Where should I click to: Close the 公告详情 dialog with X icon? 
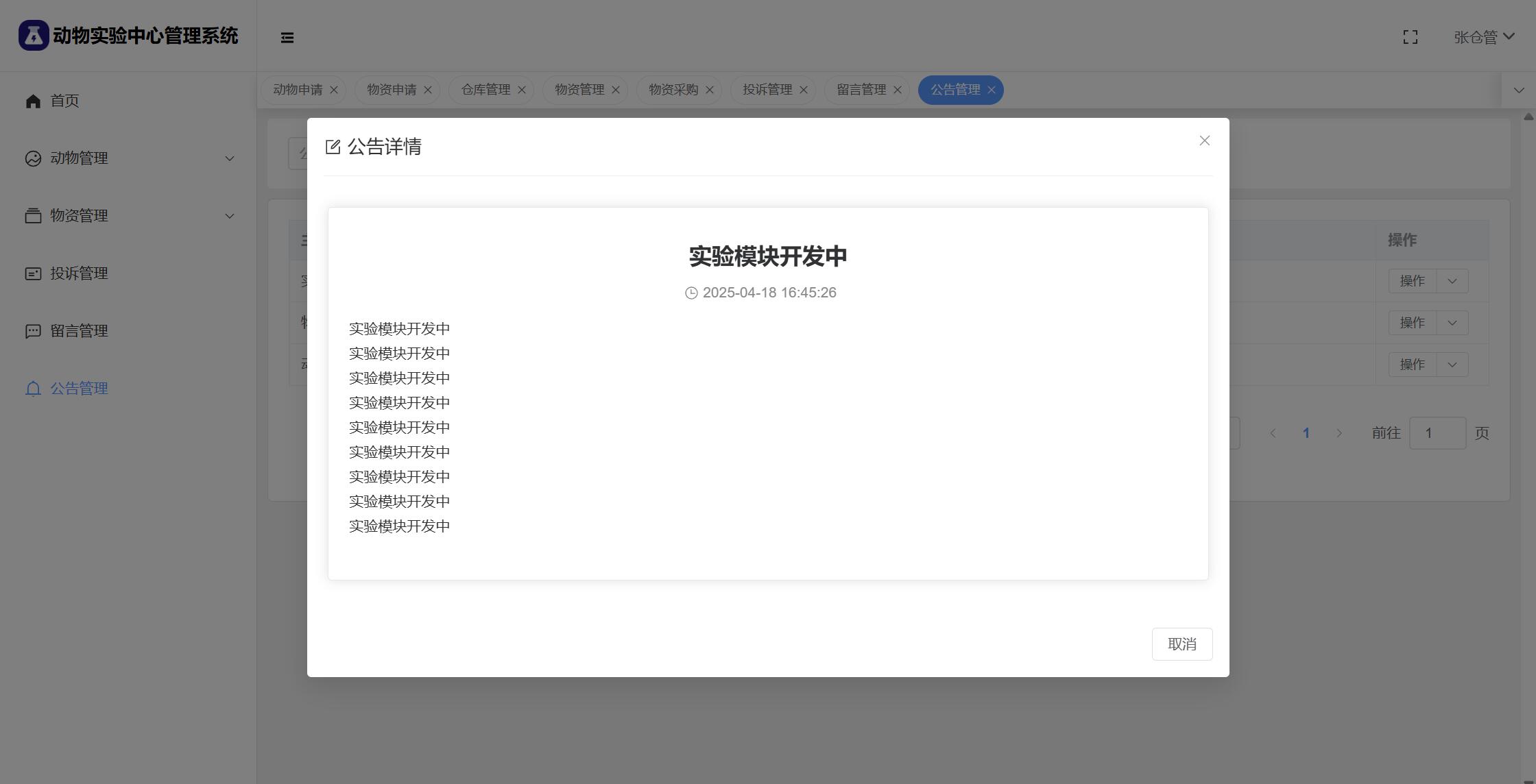tap(1204, 140)
